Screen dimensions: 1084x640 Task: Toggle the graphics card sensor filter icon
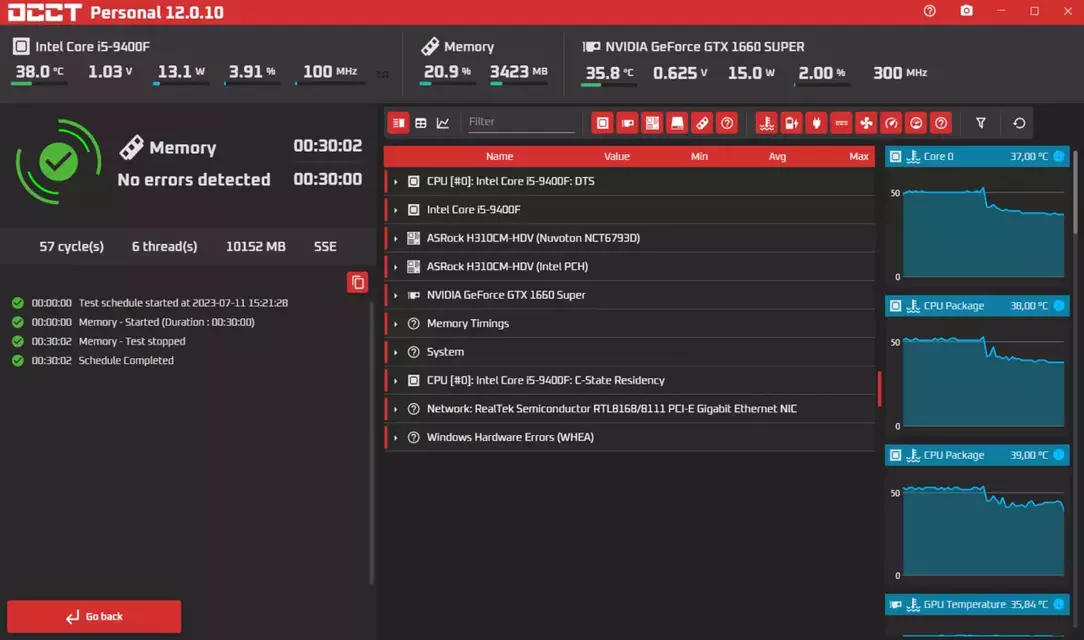(x=628, y=123)
